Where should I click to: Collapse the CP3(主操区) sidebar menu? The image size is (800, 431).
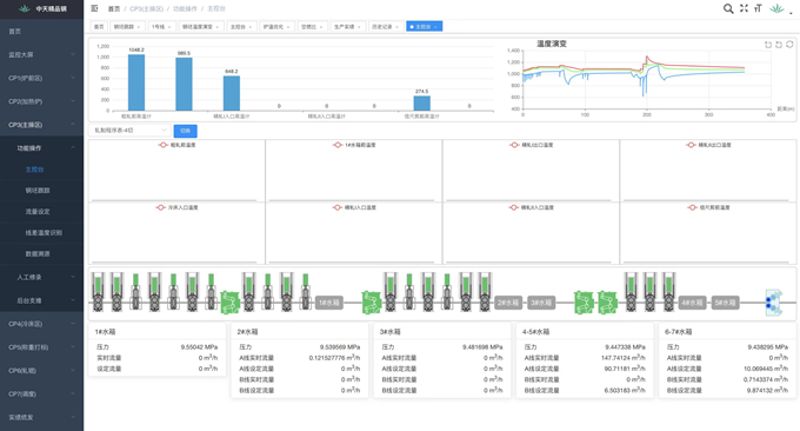[42, 124]
